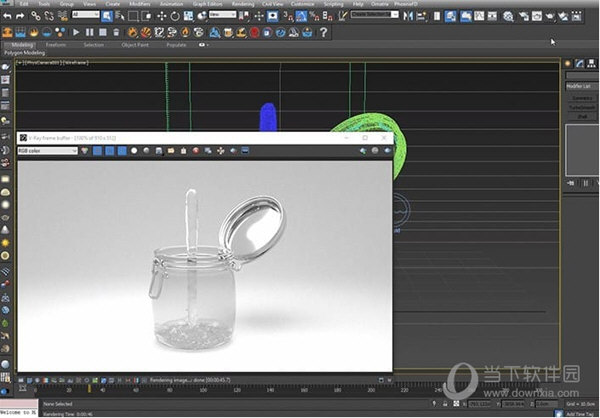Switch to alpha channel with the white circle icon
The width and height of the screenshot is (600, 418).
[x=134, y=151]
